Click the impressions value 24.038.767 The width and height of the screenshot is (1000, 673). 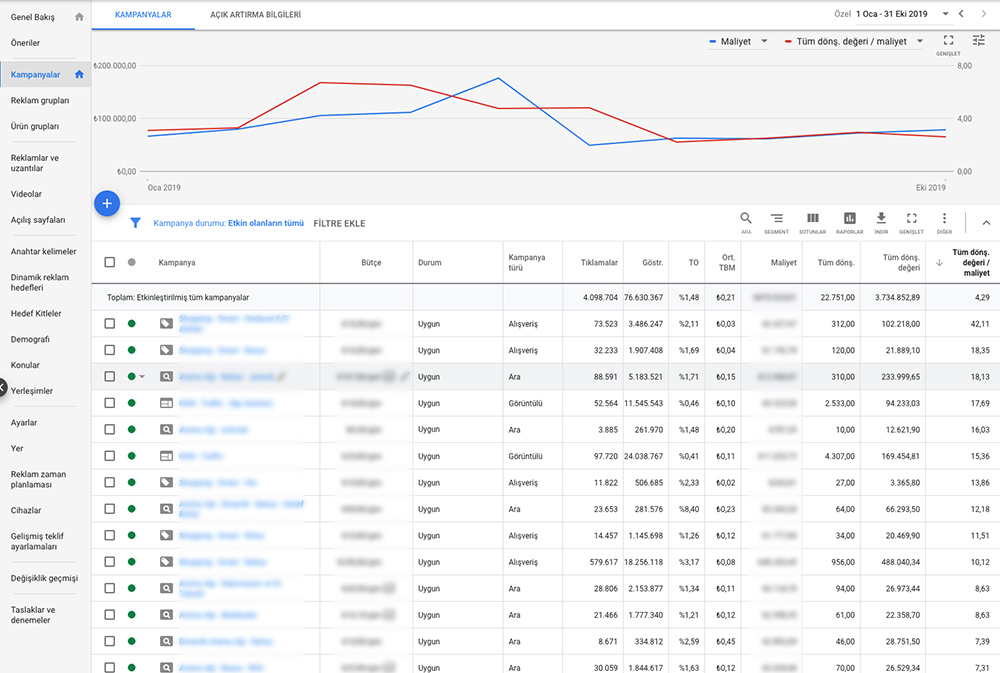click(x=643, y=456)
